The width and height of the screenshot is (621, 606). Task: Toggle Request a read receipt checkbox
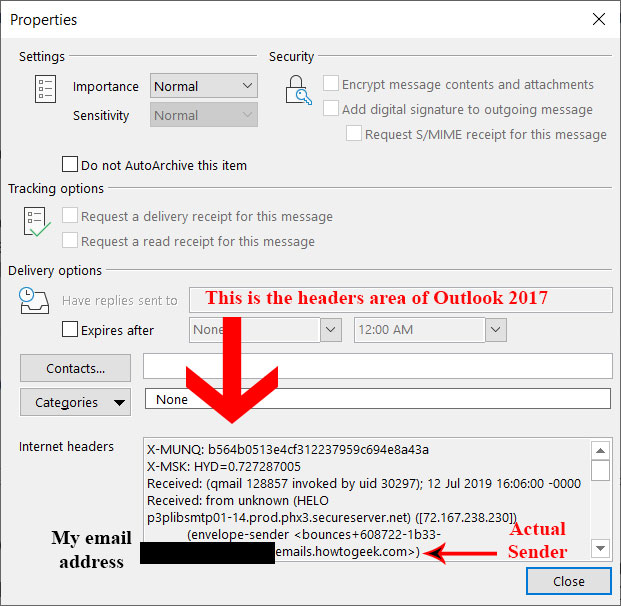click(70, 240)
